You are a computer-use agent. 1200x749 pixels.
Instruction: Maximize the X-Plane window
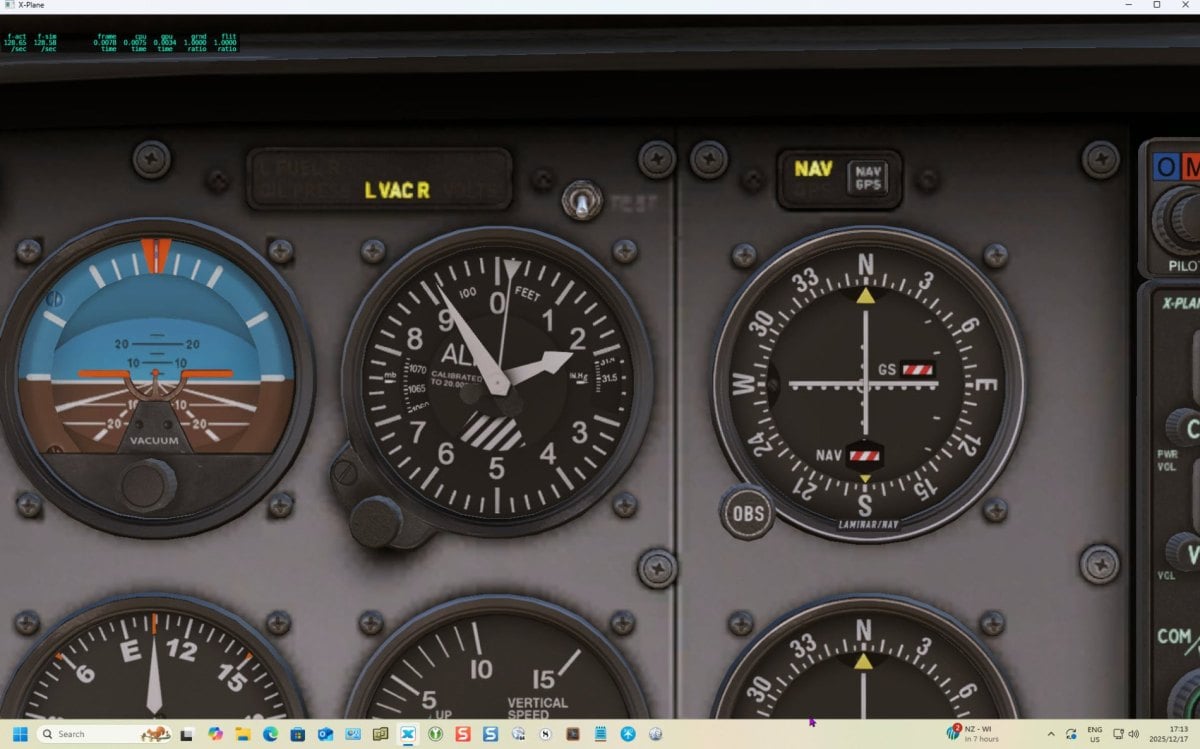[x=1156, y=5]
